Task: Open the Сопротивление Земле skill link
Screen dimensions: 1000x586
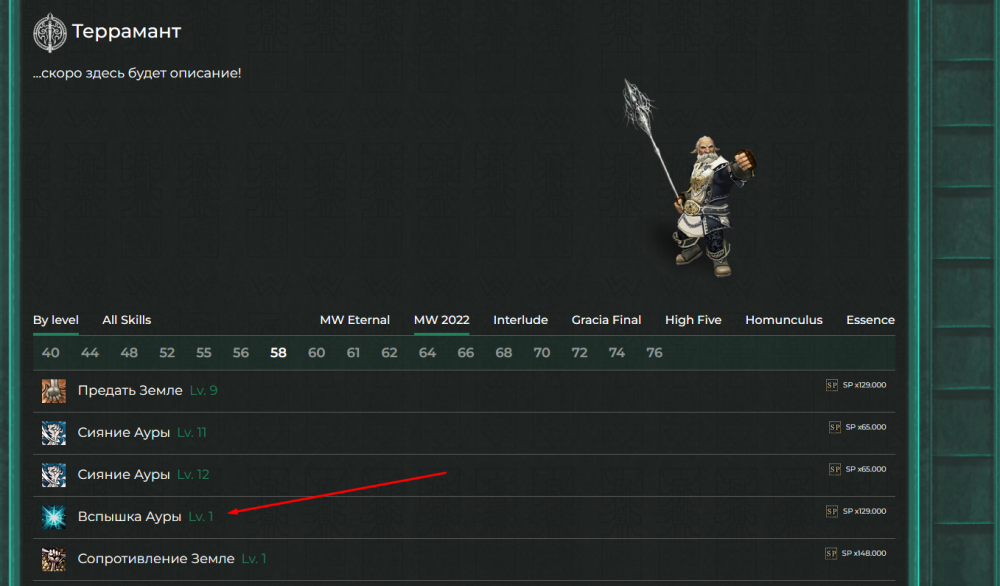Action: tap(156, 559)
